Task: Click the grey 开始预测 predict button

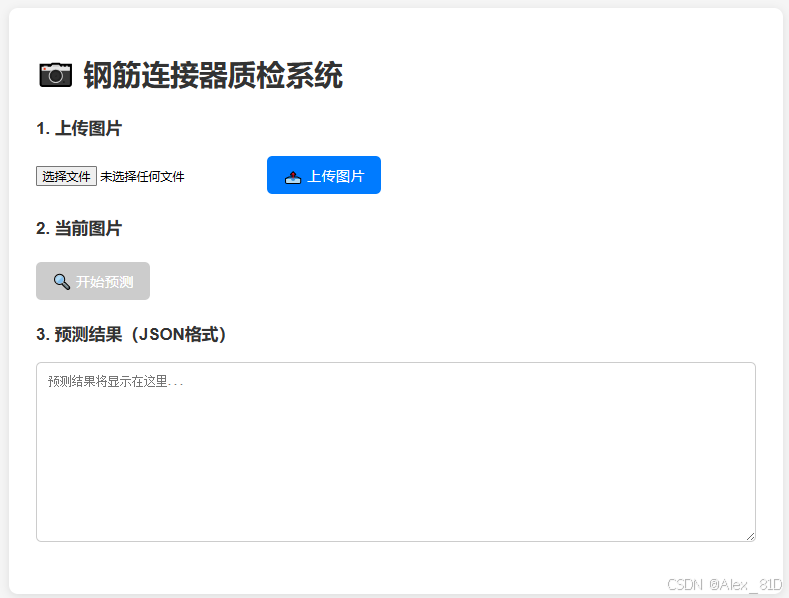Action: [93, 281]
